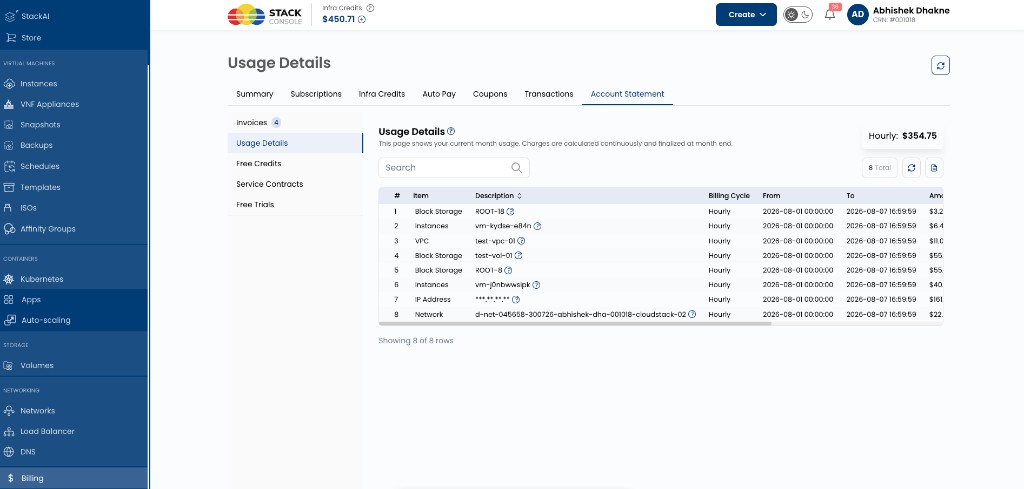
Task: Switch to Summary tab
Action: [255, 94]
